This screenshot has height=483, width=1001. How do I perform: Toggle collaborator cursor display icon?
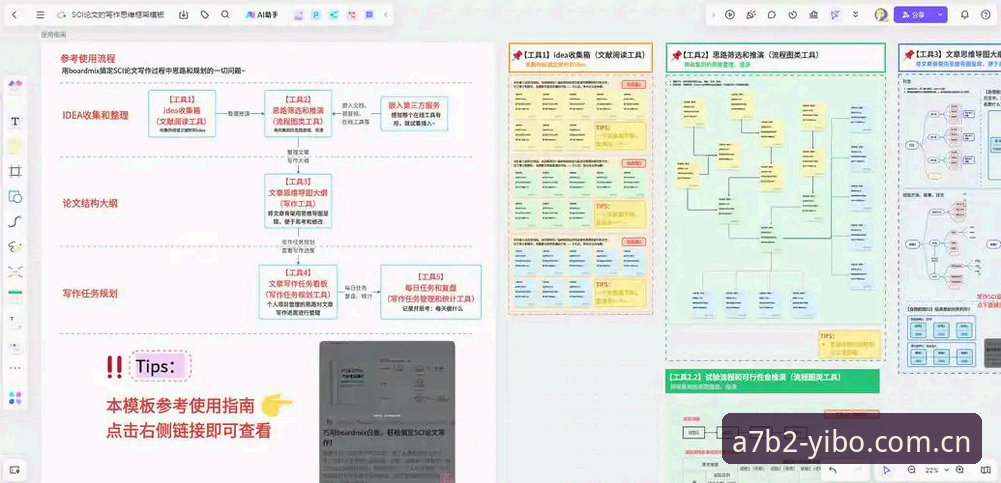(x=834, y=15)
